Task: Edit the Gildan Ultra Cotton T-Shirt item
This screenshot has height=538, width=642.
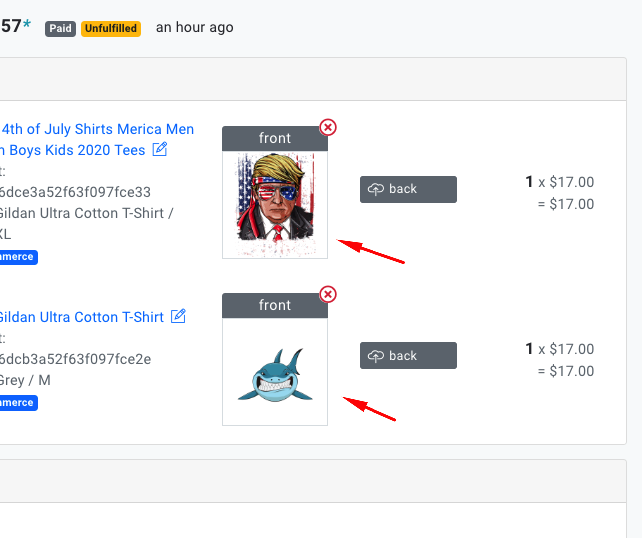Action: [178, 316]
